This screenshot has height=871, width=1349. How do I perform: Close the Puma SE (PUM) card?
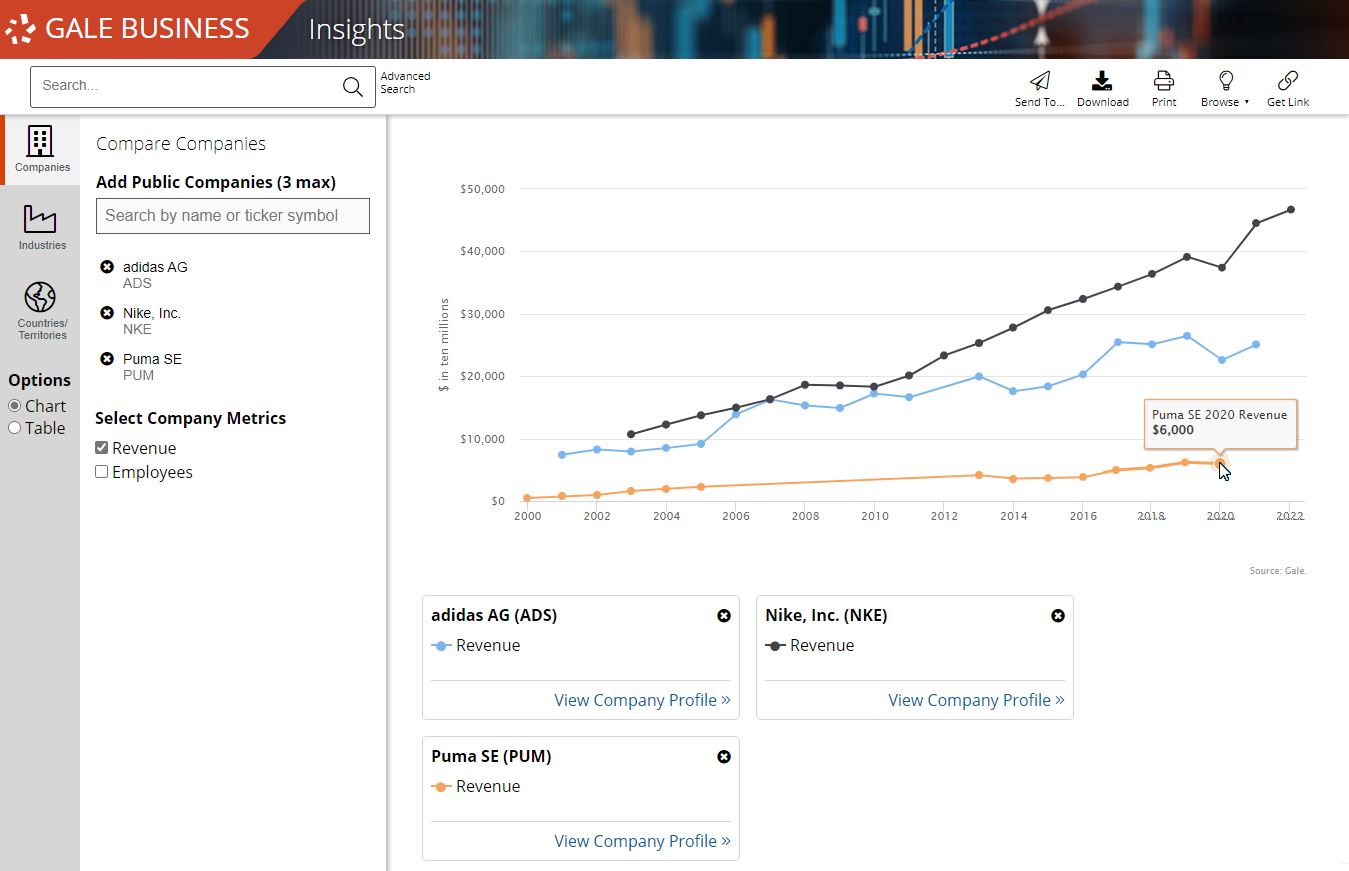[x=724, y=757]
